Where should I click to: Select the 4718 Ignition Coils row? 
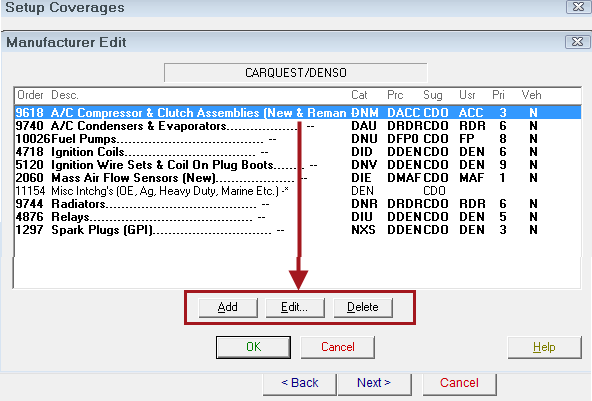298,152
